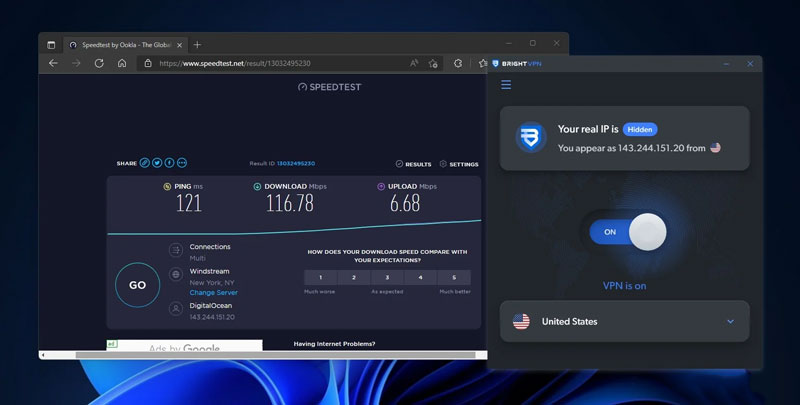Minimize the Bright VPN window

[x=727, y=64]
